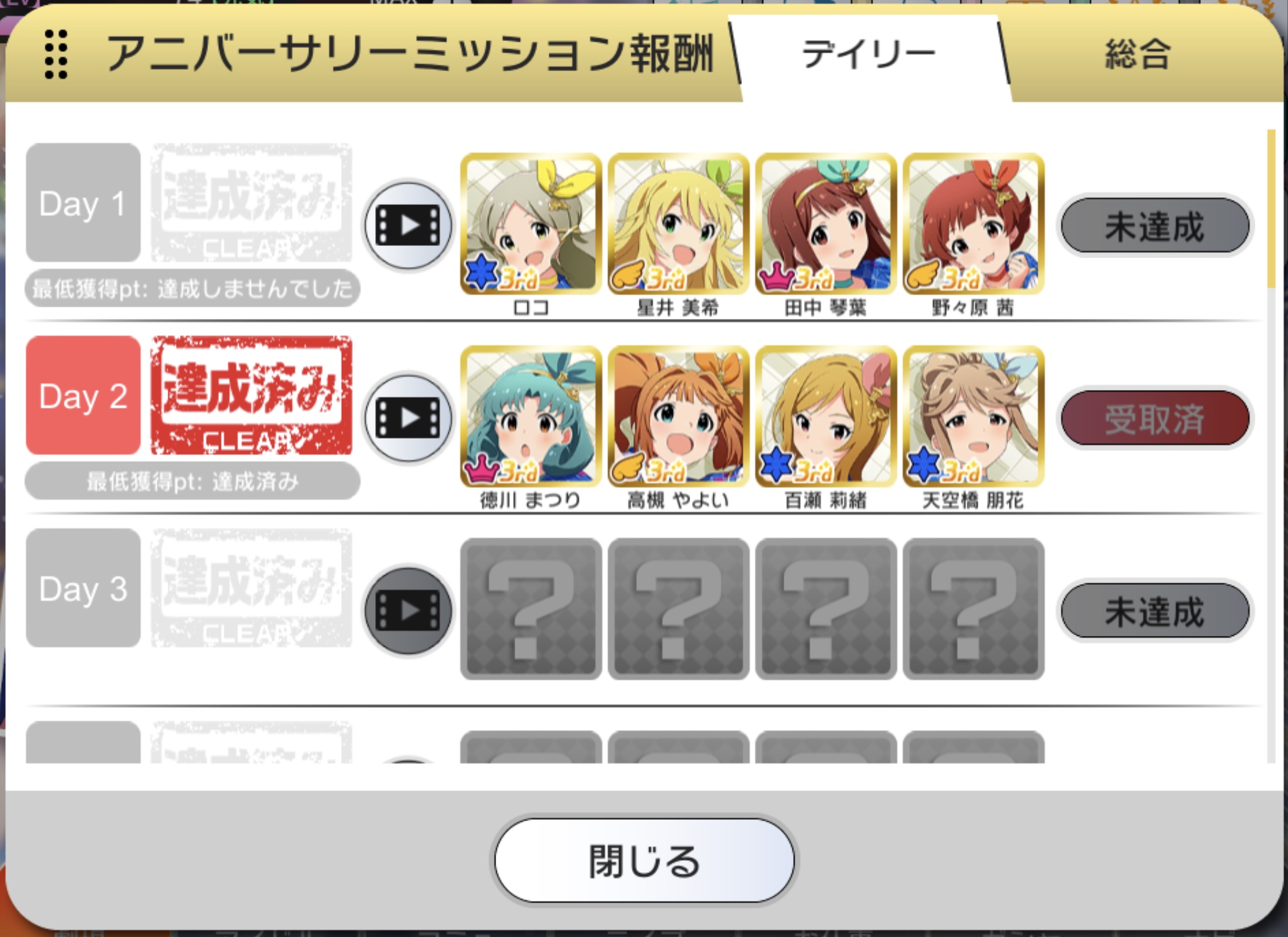
Task: Open the 百瀬 莉緒 card icon
Action: pos(826,417)
